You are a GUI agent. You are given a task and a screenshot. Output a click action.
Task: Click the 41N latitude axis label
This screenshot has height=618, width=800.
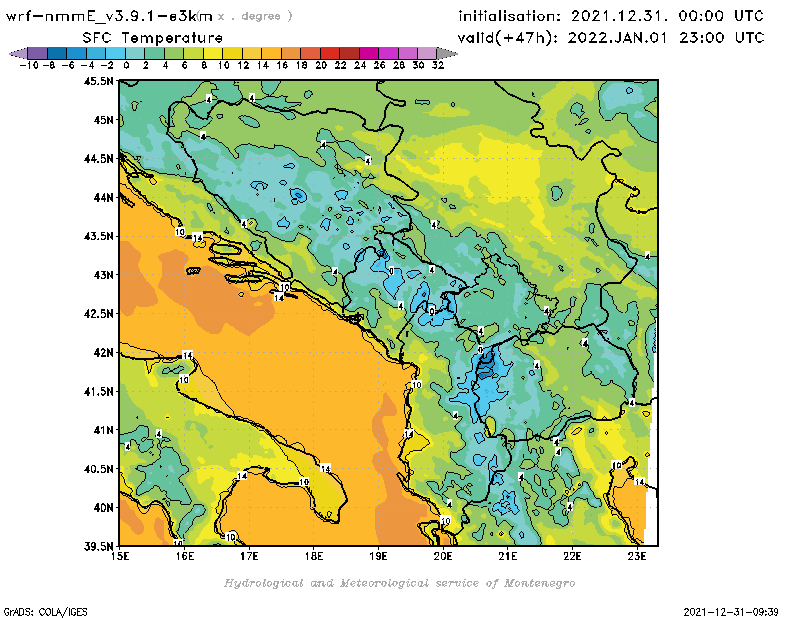coord(104,430)
